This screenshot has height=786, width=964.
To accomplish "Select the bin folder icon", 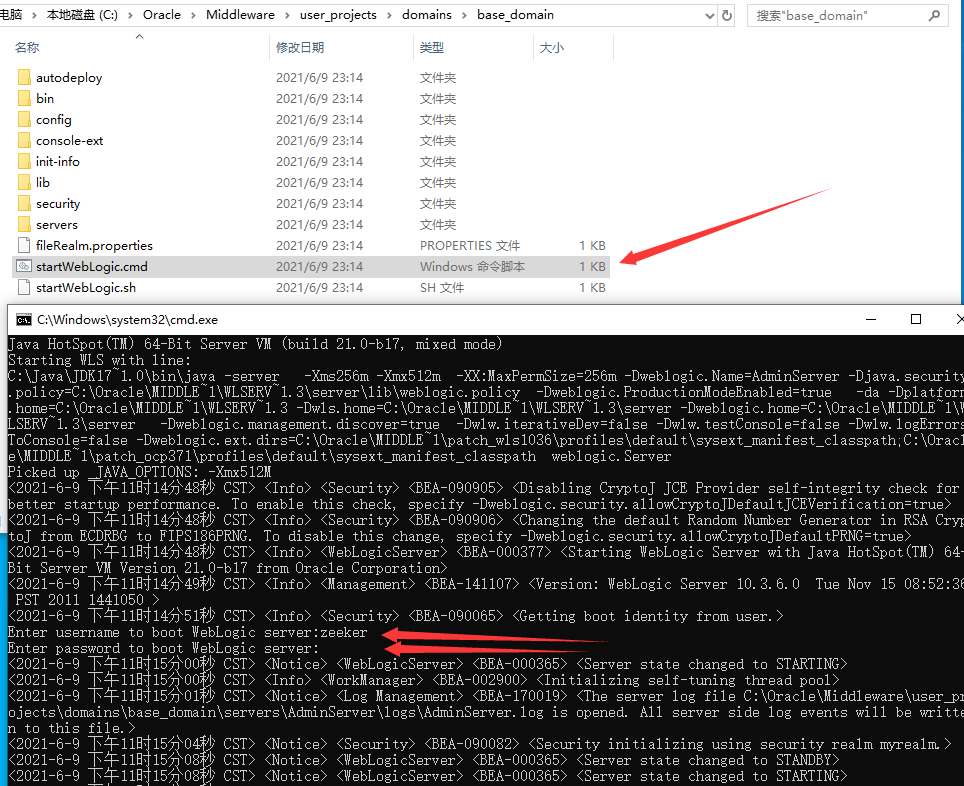I will tap(24, 98).
